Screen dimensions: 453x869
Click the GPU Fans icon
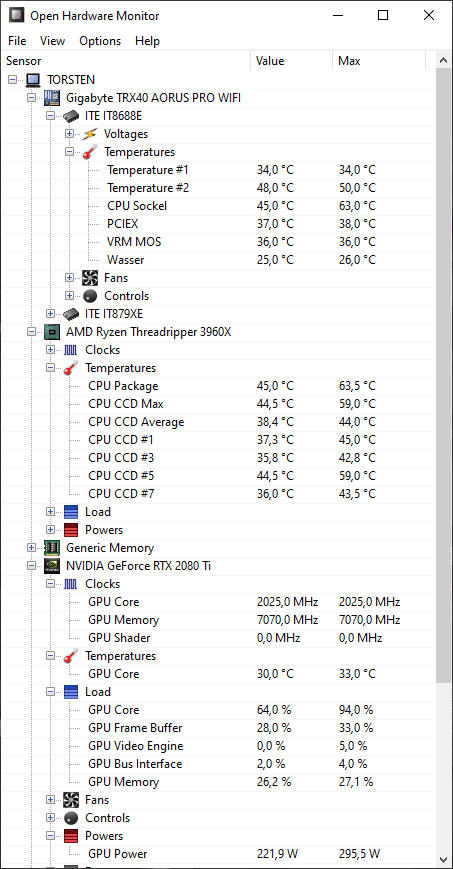pos(70,800)
